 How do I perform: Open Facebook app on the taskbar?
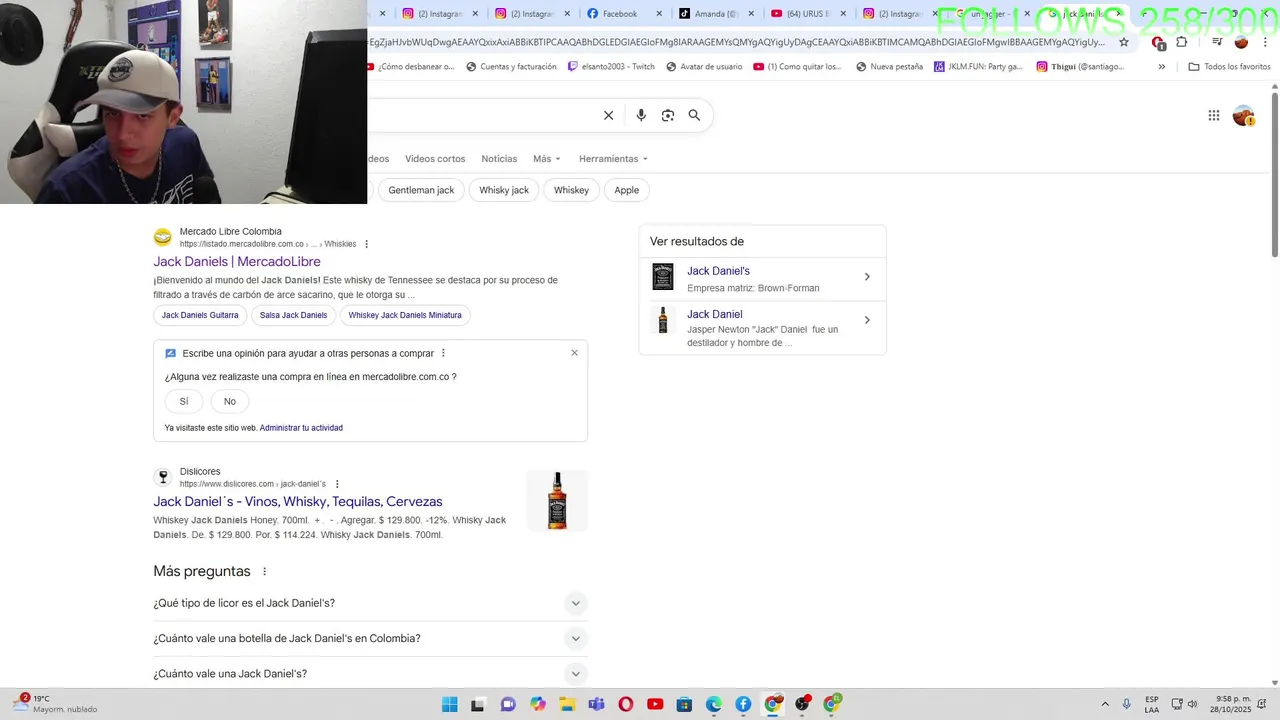743,704
